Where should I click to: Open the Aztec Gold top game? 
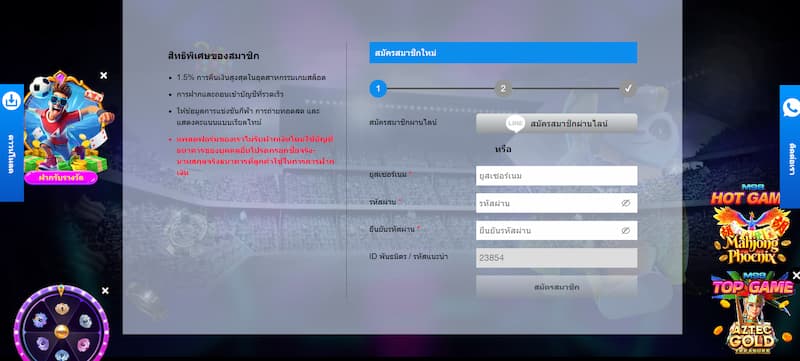tap(753, 312)
